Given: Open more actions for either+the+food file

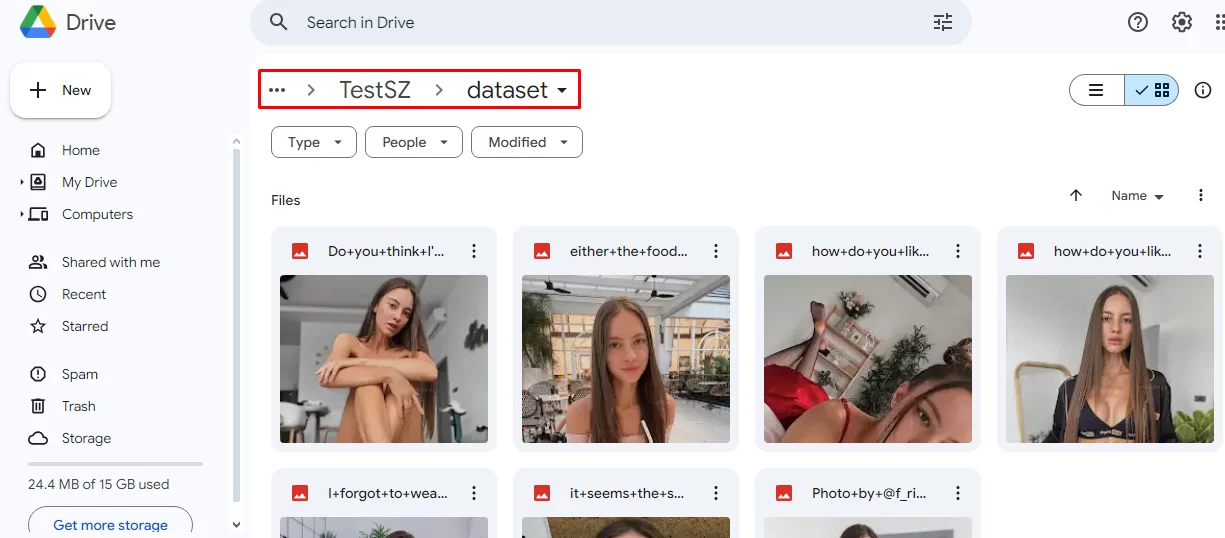Looking at the screenshot, I should [716, 251].
